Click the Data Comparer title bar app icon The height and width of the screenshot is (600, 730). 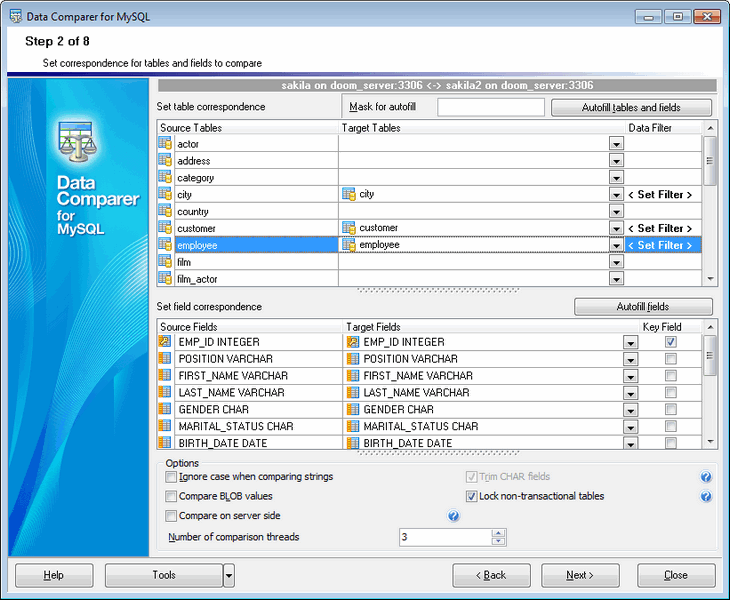point(16,17)
